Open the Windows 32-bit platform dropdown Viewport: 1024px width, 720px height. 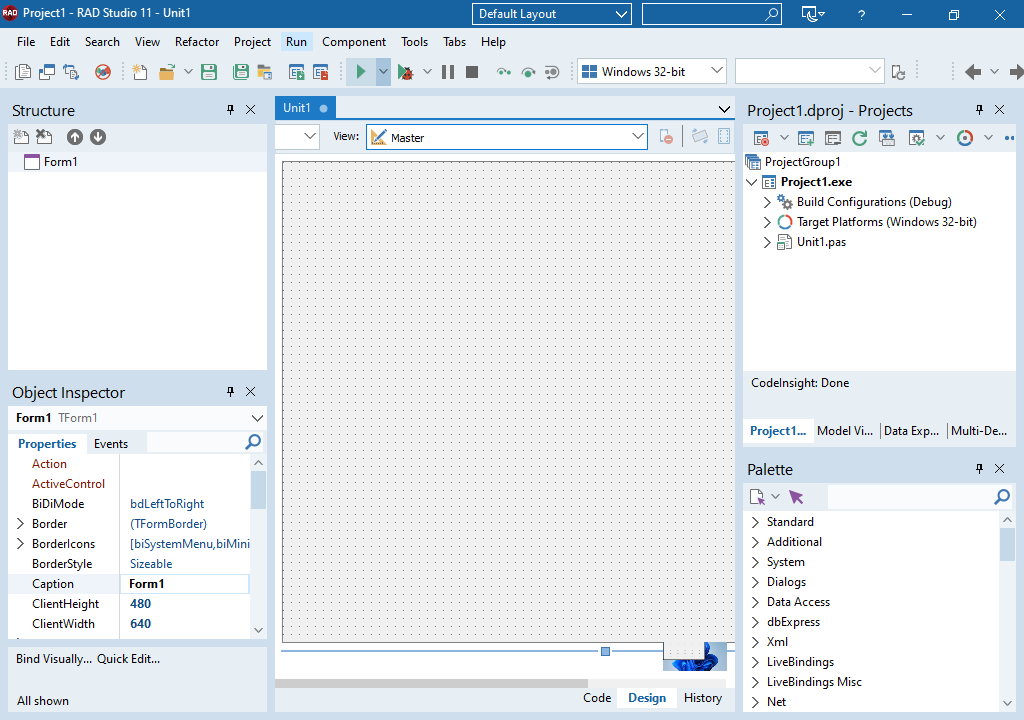pos(717,71)
